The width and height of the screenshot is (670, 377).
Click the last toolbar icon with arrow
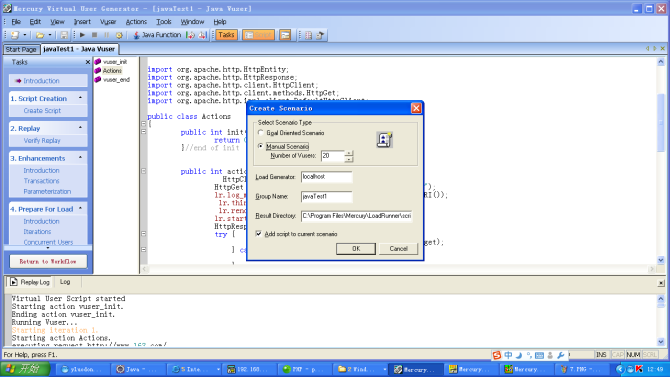320,35
